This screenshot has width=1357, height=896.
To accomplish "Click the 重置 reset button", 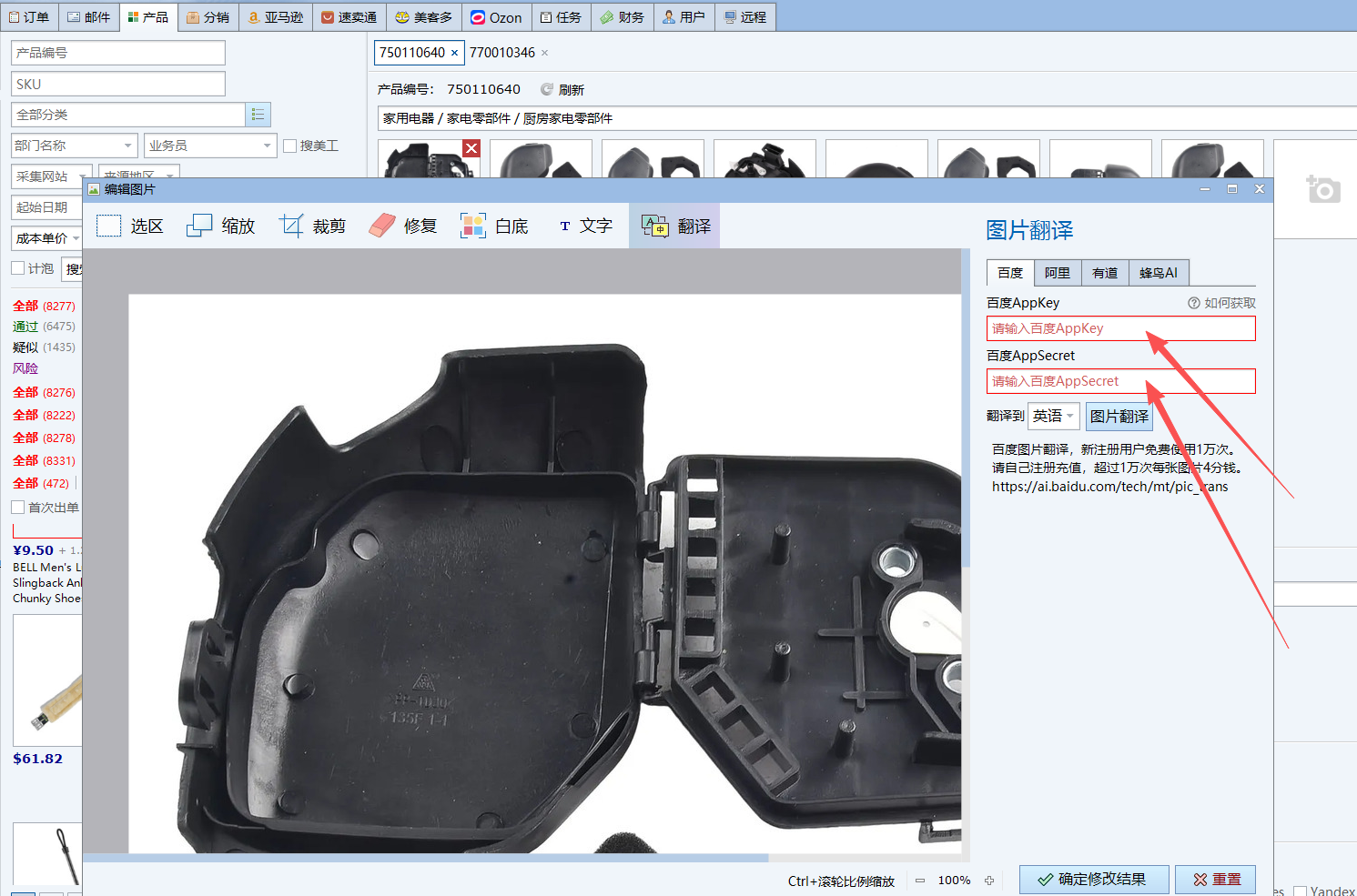I will click(1216, 880).
